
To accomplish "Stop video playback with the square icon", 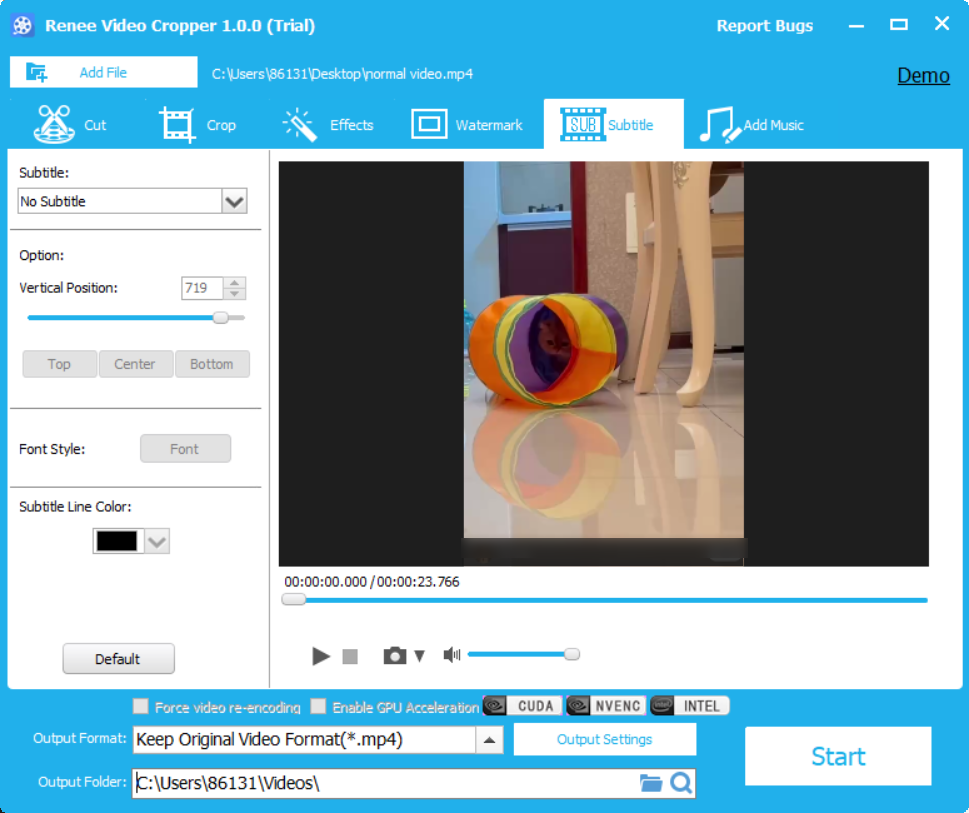I will coord(350,656).
